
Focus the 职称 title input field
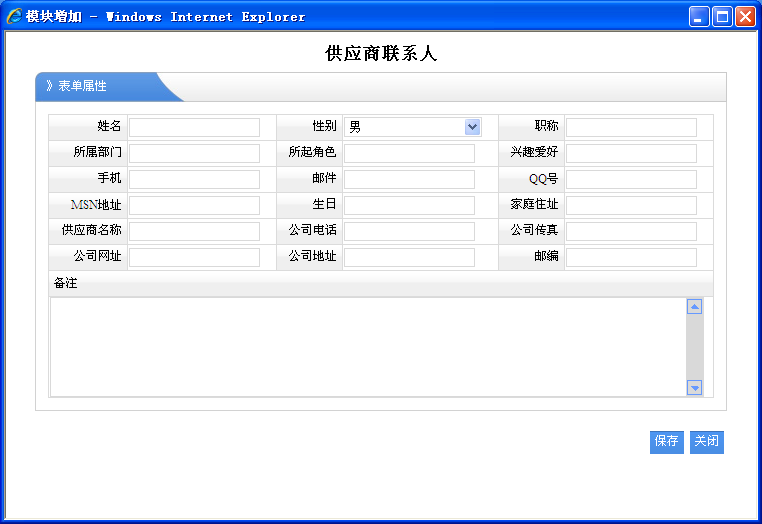point(631,127)
